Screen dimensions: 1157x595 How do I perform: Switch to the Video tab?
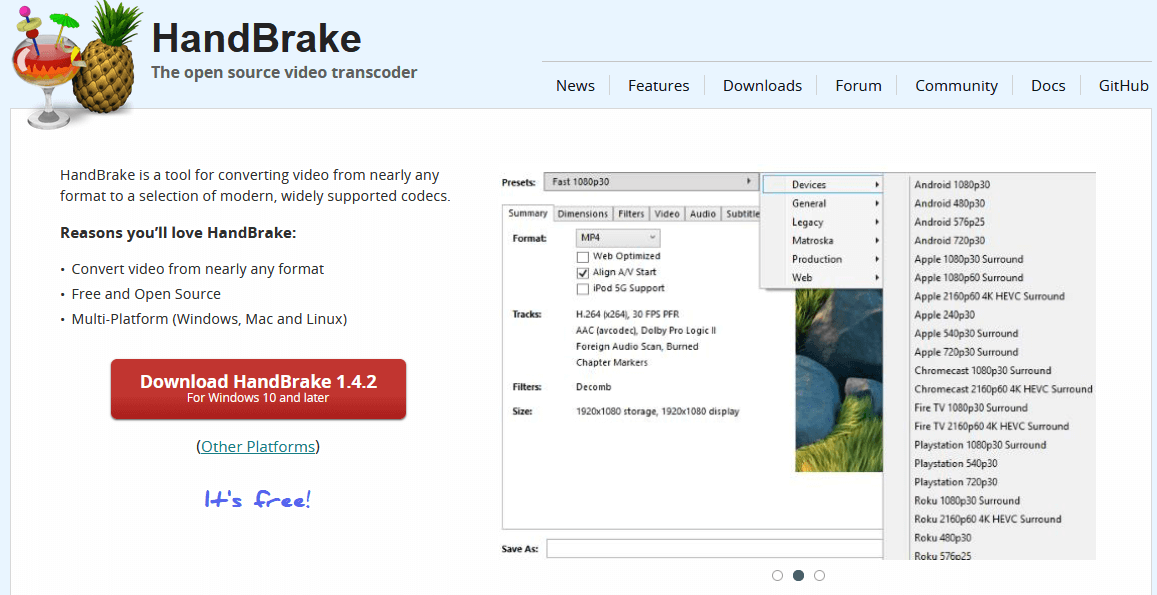tap(667, 214)
